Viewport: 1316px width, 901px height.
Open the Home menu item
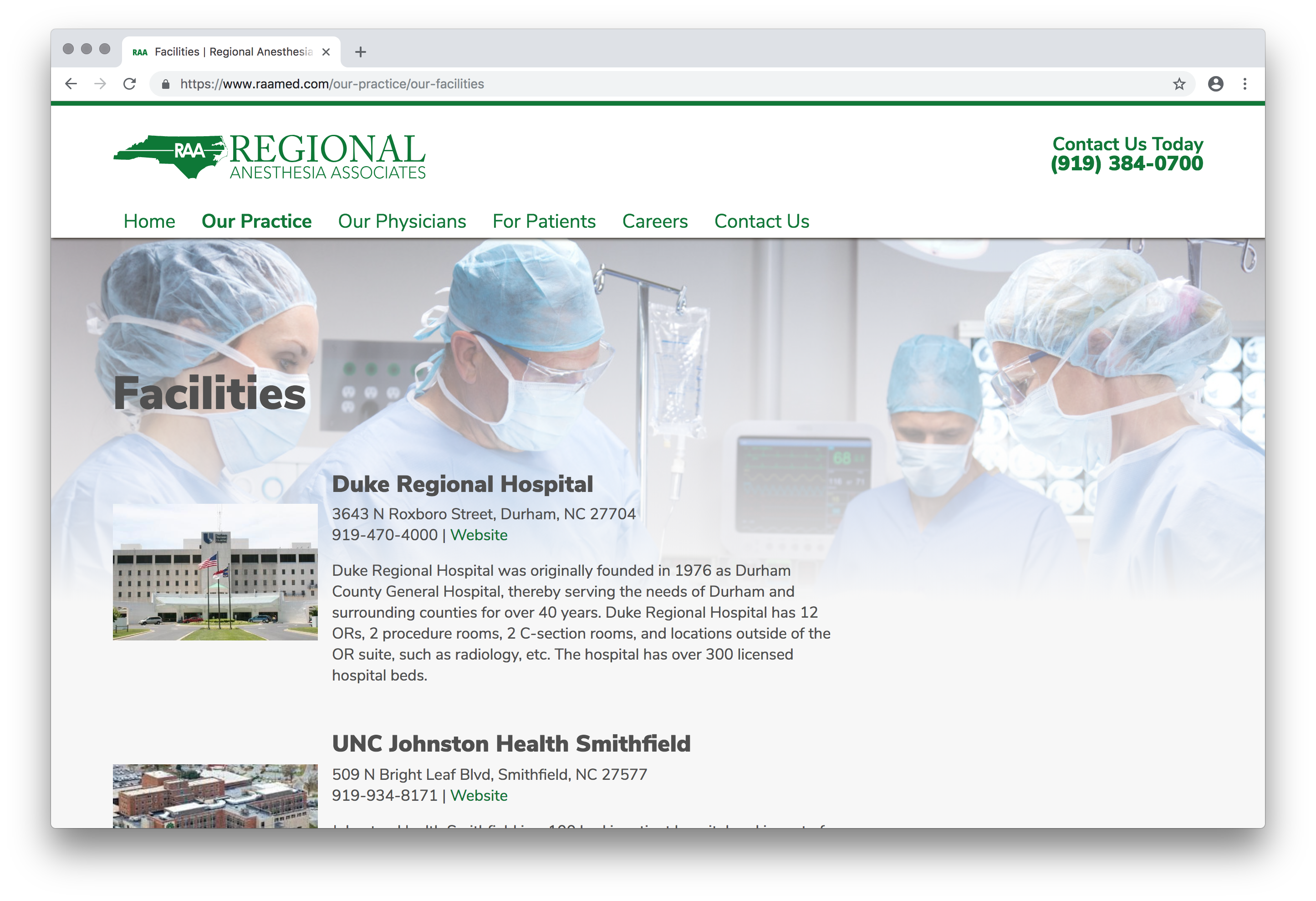(149, 221)
